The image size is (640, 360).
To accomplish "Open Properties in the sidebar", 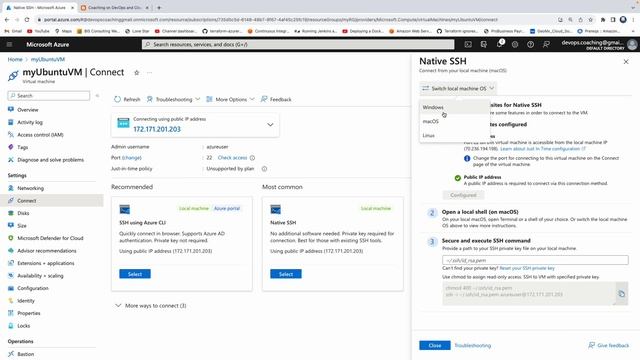I will (x=29, y=313).
